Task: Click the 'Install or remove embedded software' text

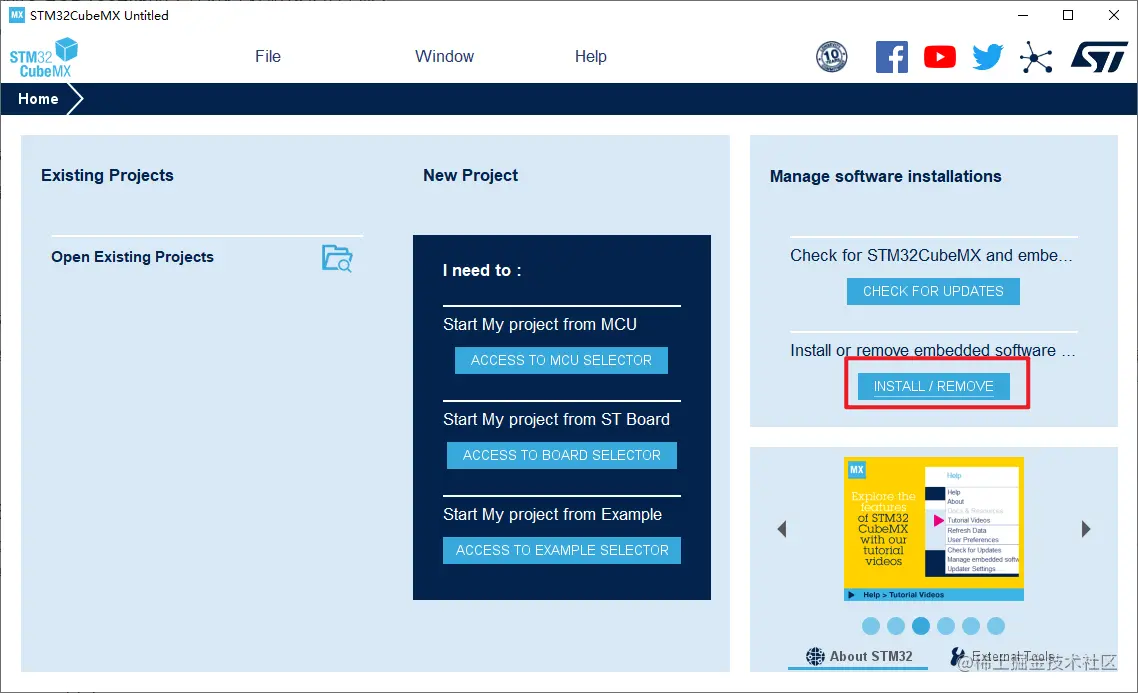Action: click(933, 350)
